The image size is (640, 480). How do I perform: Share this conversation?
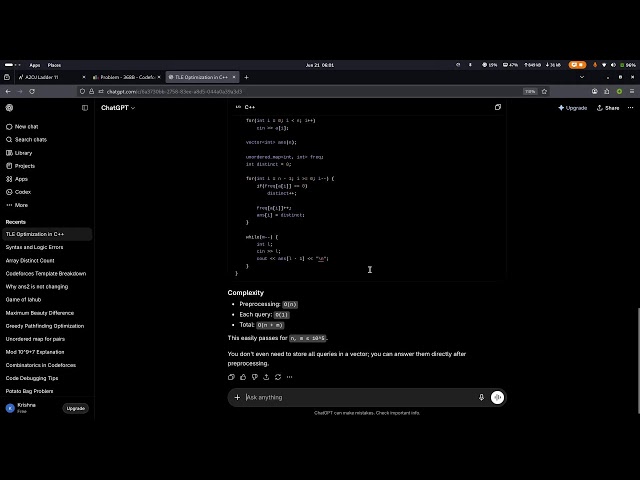click(x=608, y=108)
